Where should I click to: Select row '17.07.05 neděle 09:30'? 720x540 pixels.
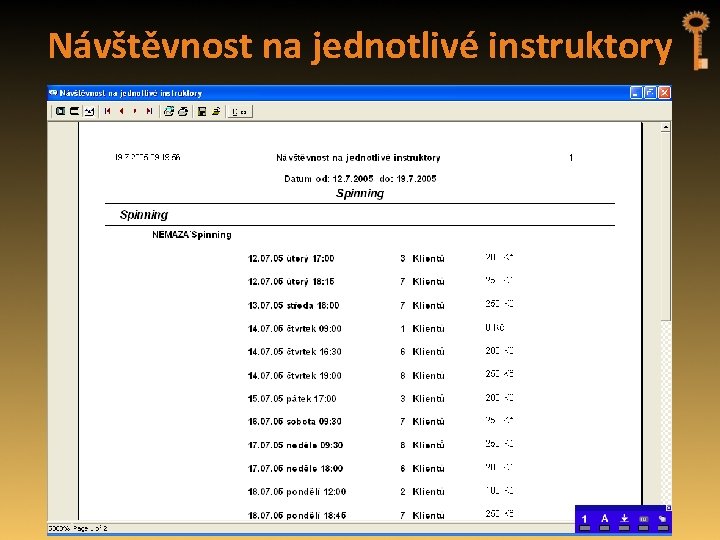(x=380, y=445)
